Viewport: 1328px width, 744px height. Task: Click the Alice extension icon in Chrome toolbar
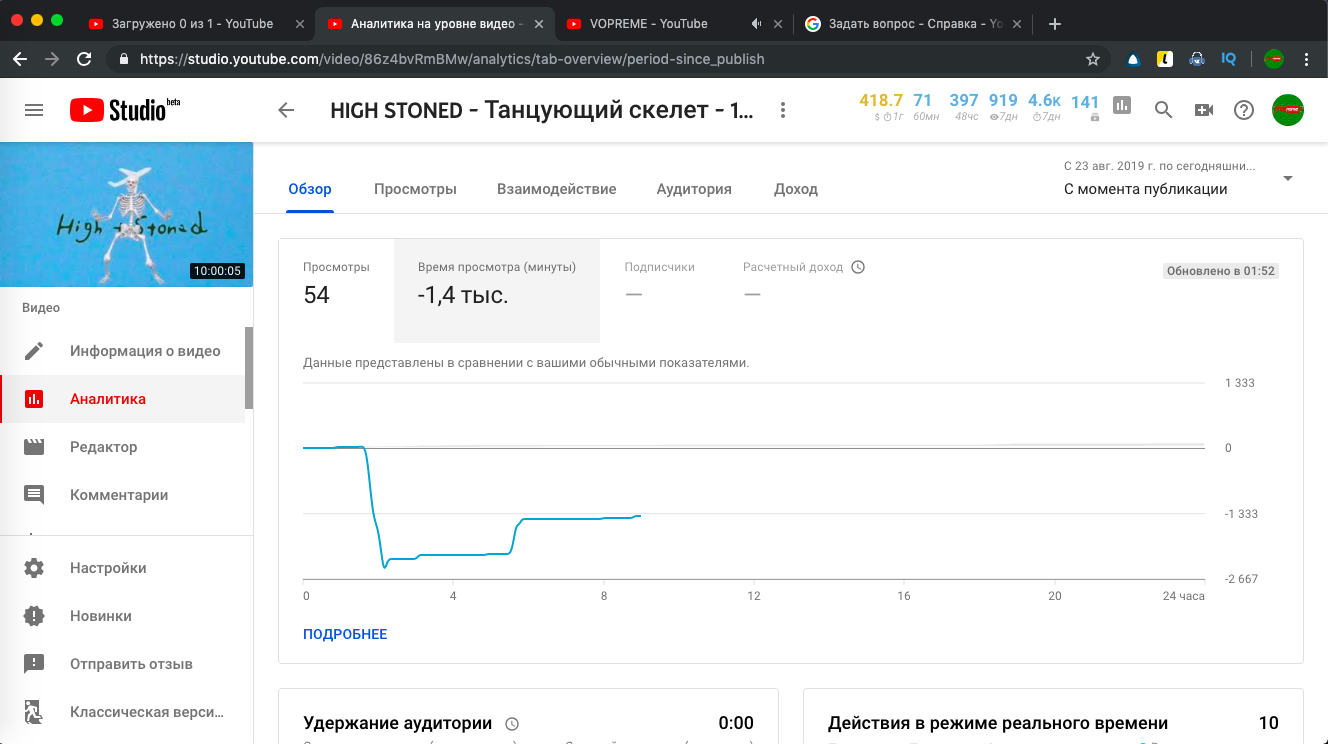click(x=1133, y=59)
